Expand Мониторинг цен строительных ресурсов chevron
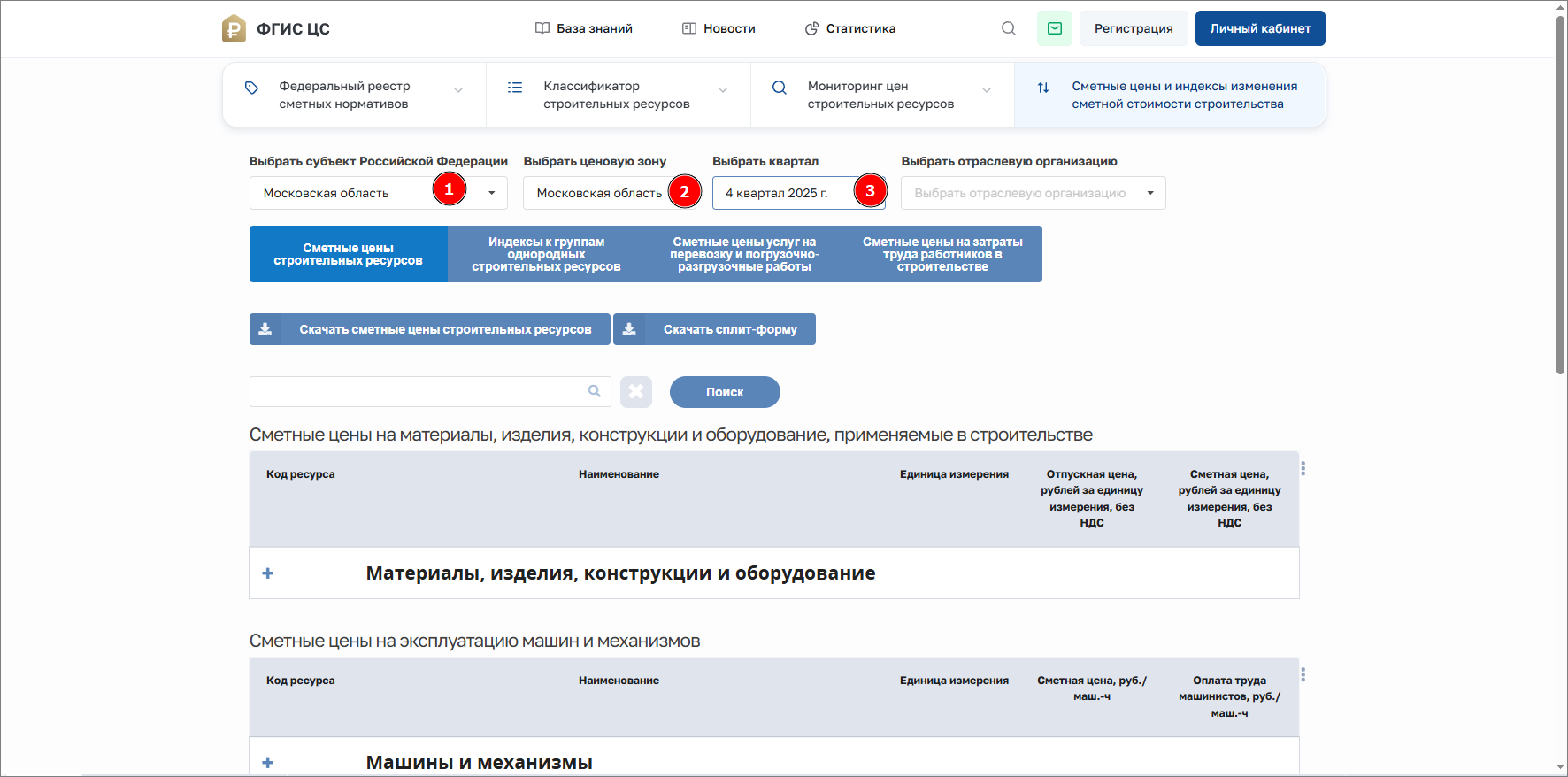Image resolution: width=1568 pixels, height=777 pixels. [987, 90]
